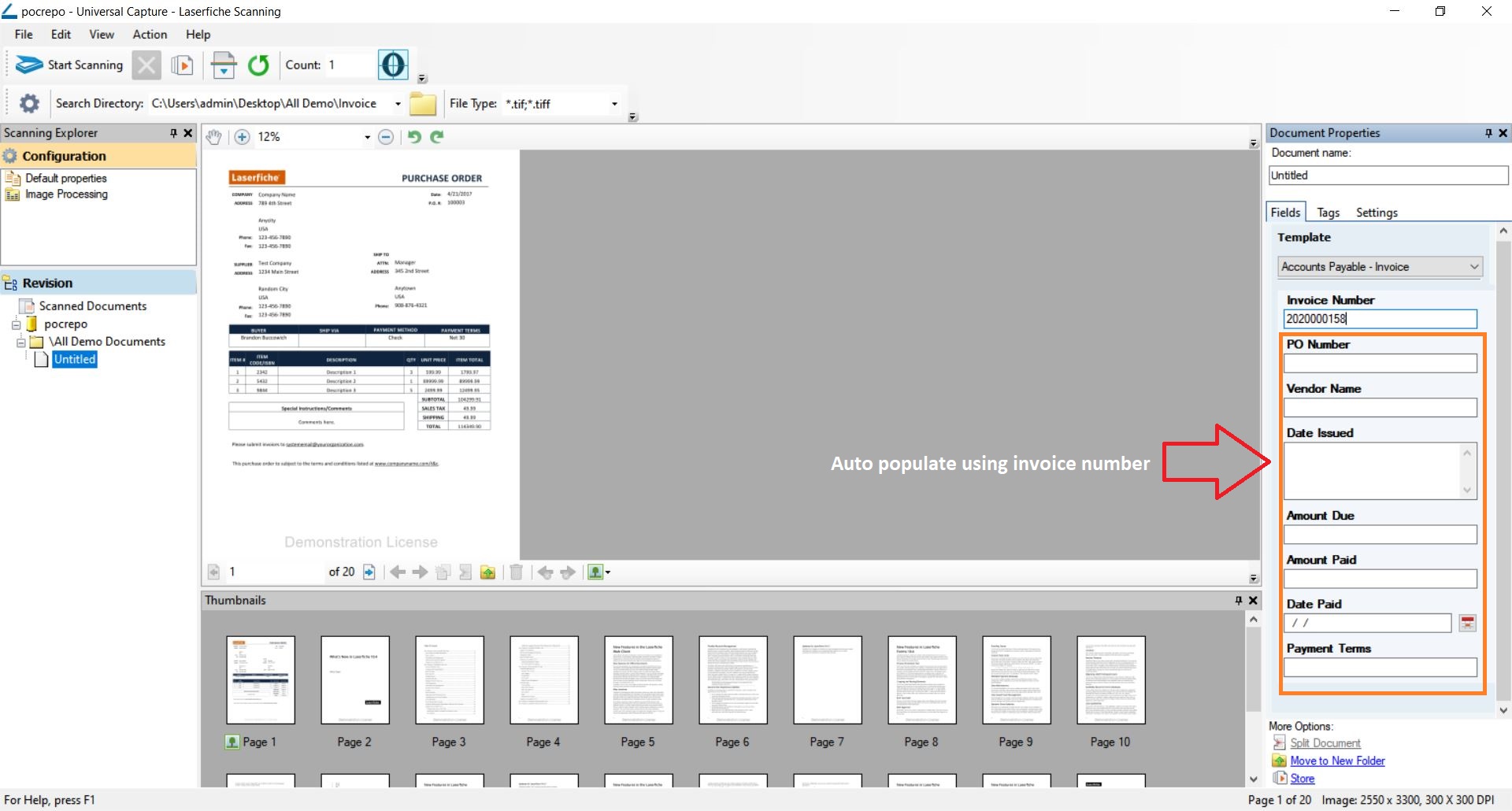Open the File menu
The image size is (1512, 811).
click(x=24, y=35)
